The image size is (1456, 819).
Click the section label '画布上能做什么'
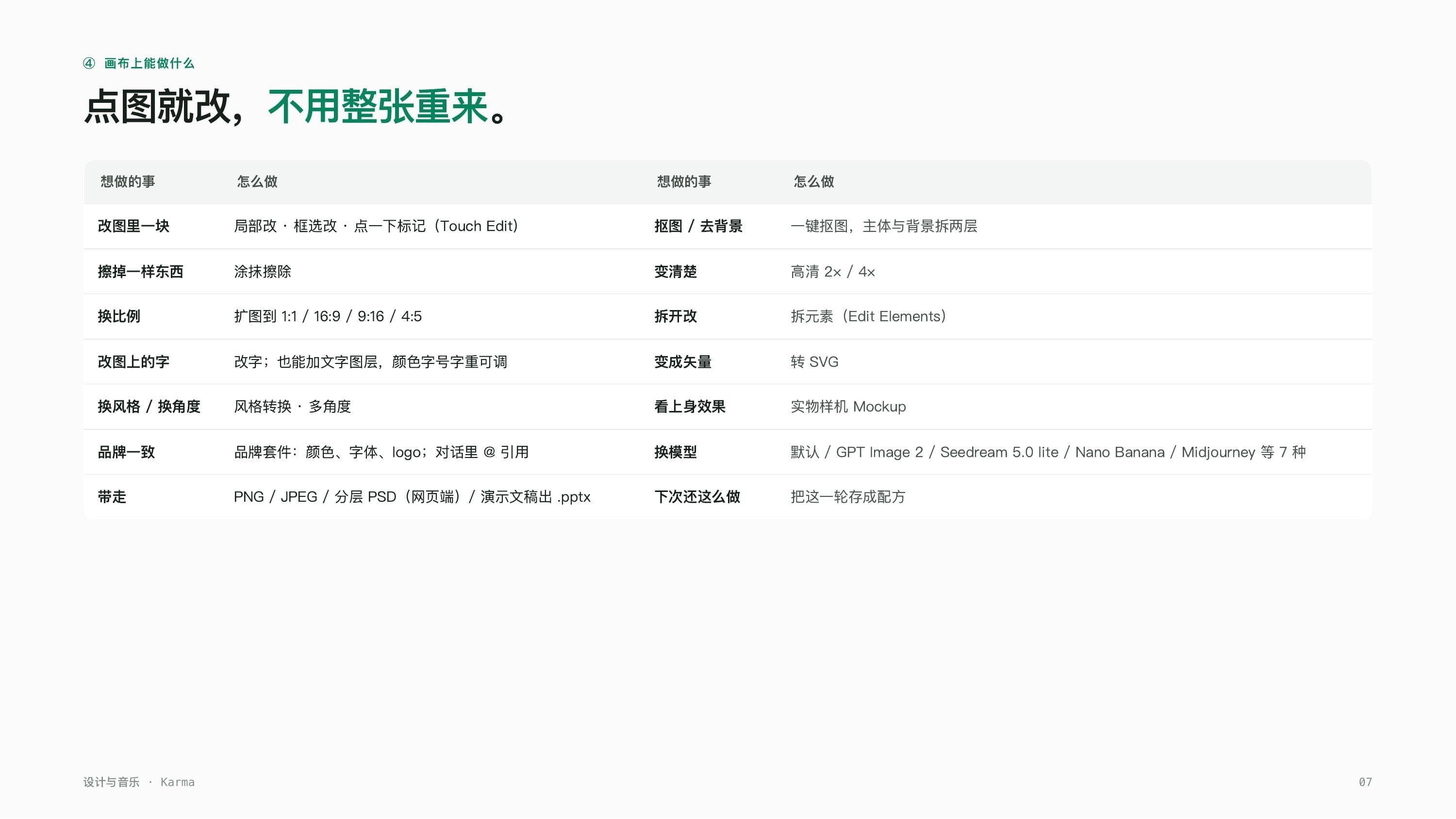tap(149, 63)
